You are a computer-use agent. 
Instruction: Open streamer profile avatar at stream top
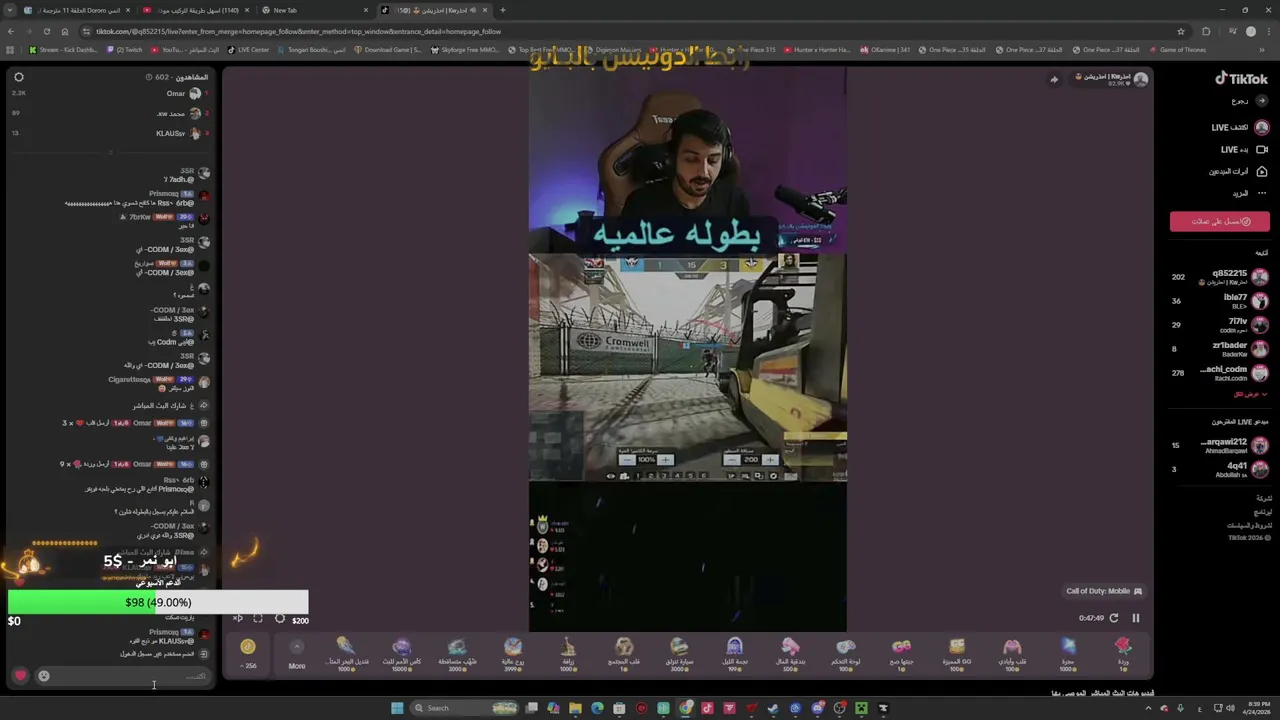pos(1140,79)
